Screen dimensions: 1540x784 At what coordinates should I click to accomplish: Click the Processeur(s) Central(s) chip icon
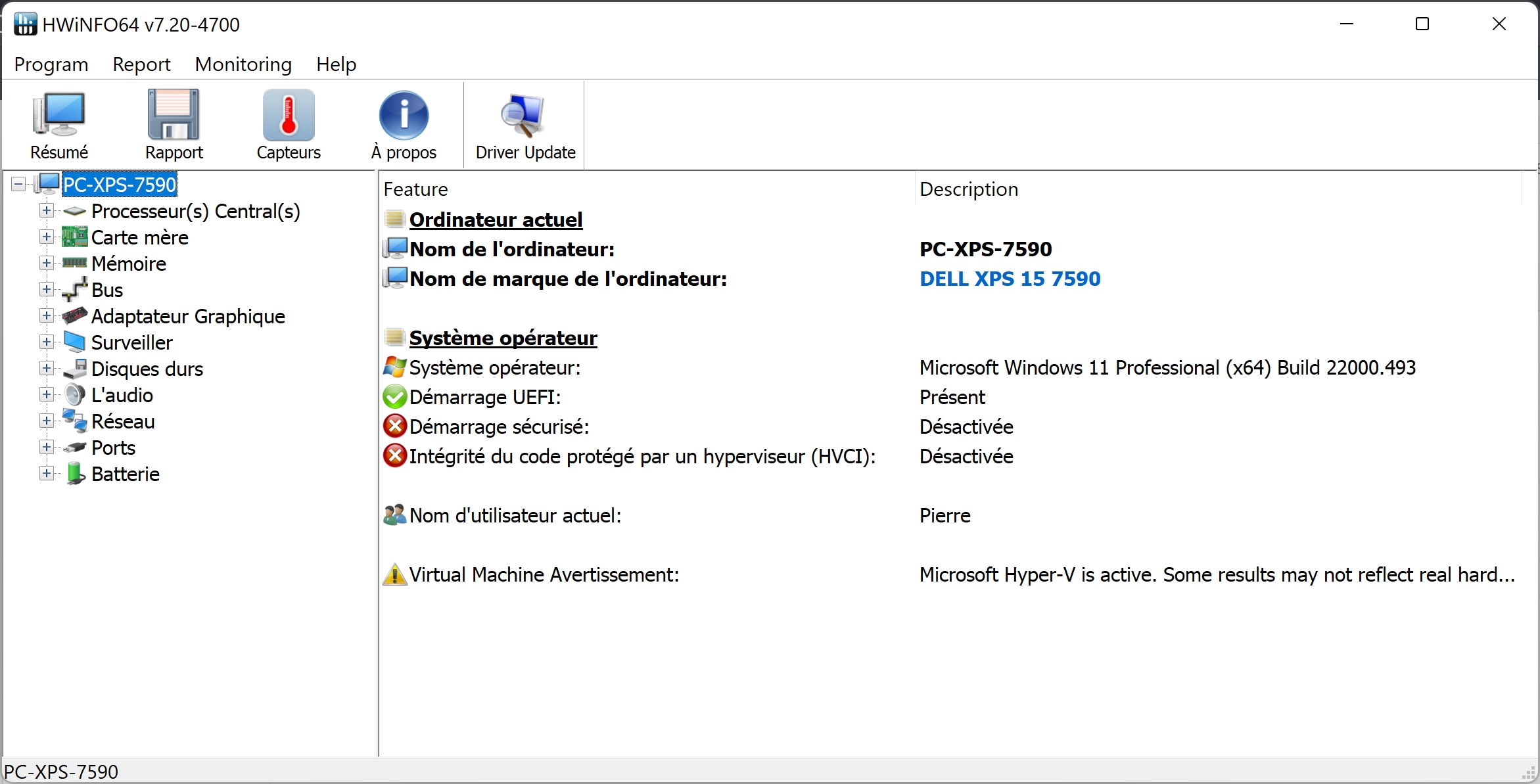(74, 212)
